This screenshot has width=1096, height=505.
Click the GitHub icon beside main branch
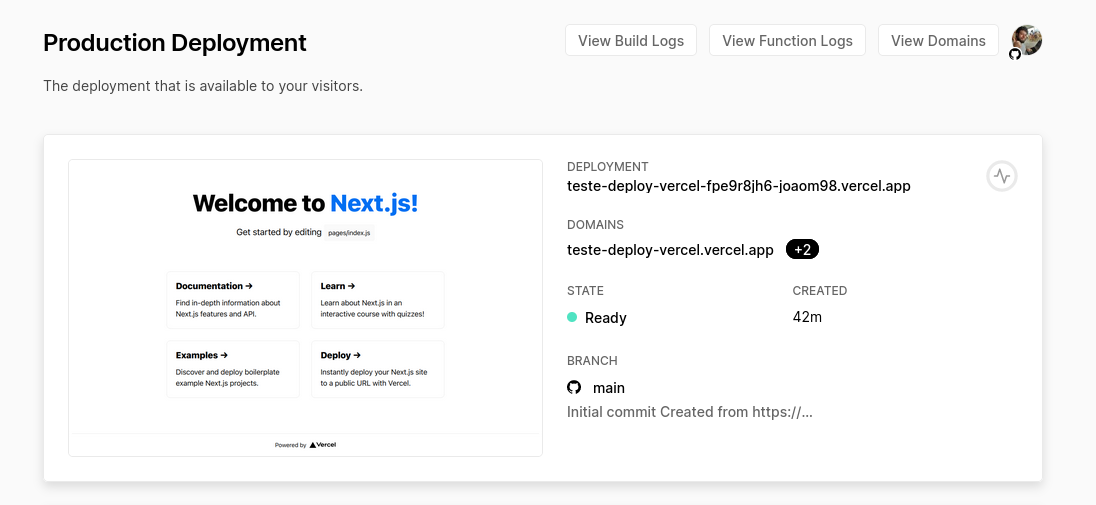pyautogui.click(x=574, y=387)
